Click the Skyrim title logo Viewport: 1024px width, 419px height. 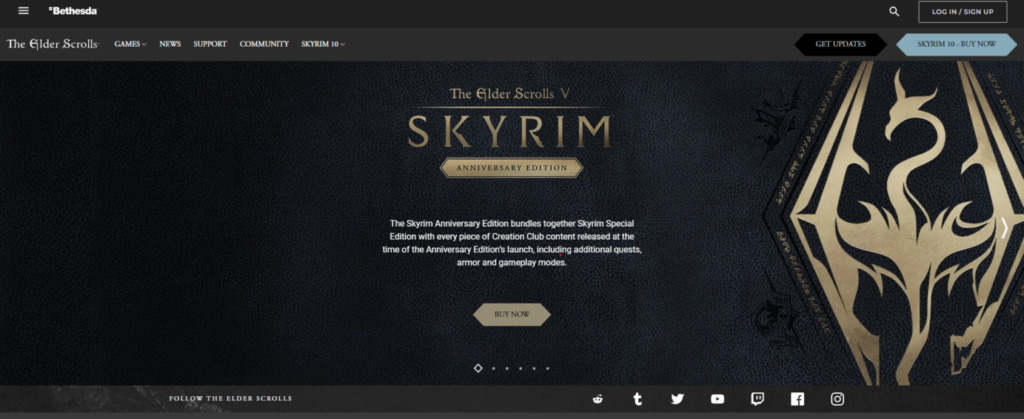click(509, 131)
